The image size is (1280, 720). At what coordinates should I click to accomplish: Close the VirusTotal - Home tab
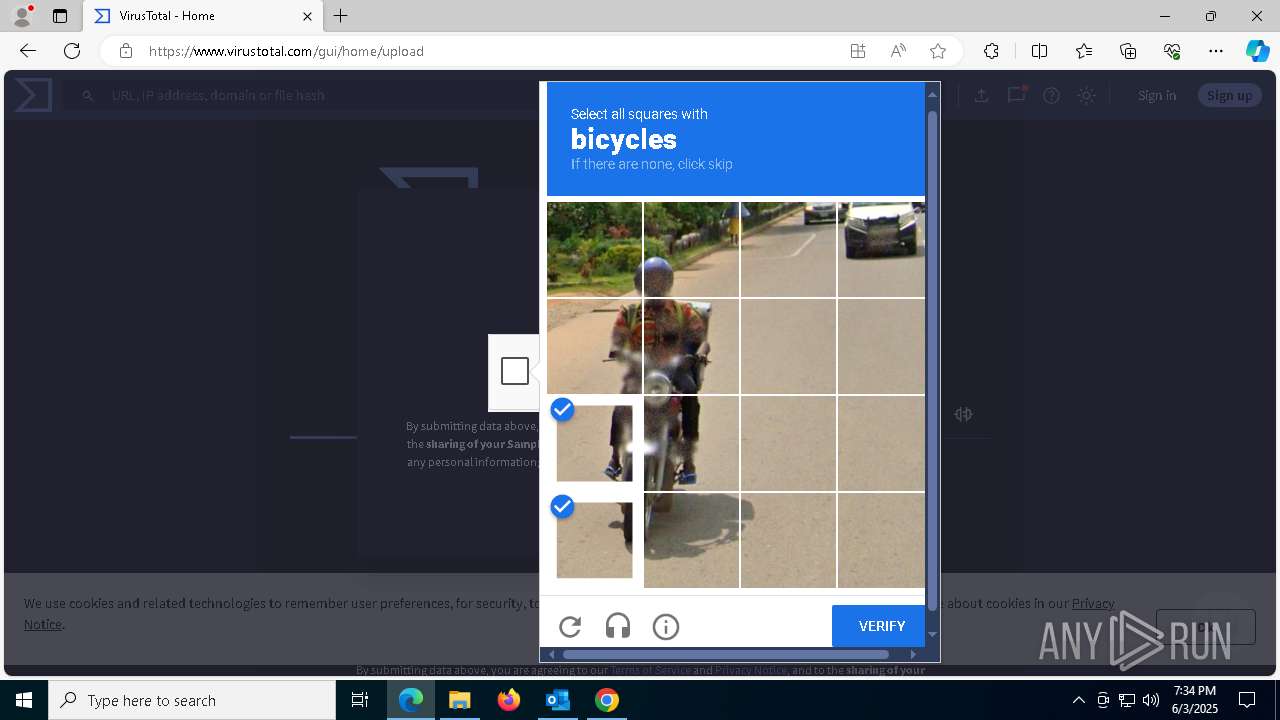tap(307, 16)
